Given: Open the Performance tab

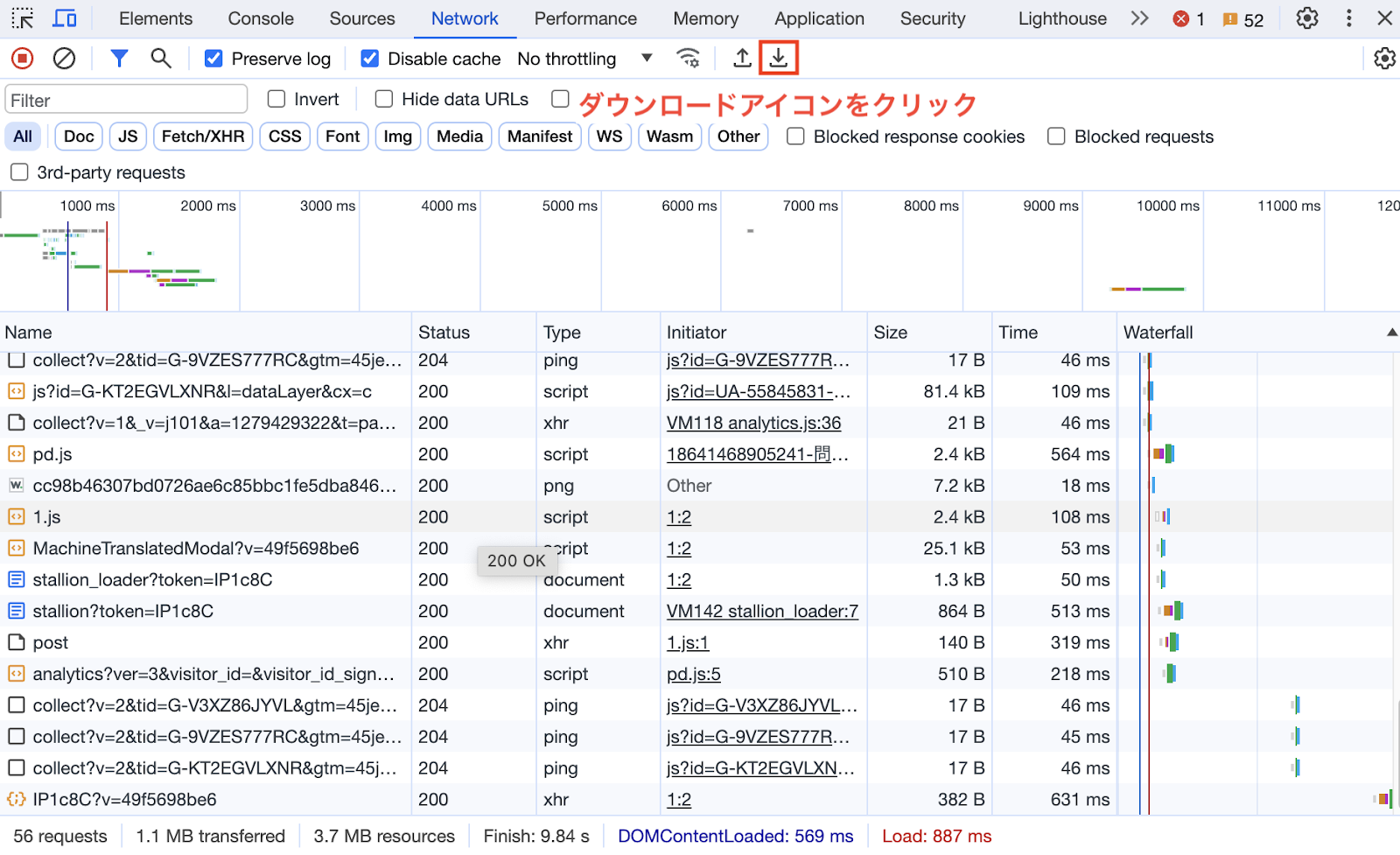Looking at the screenshot, I should 585,18.
